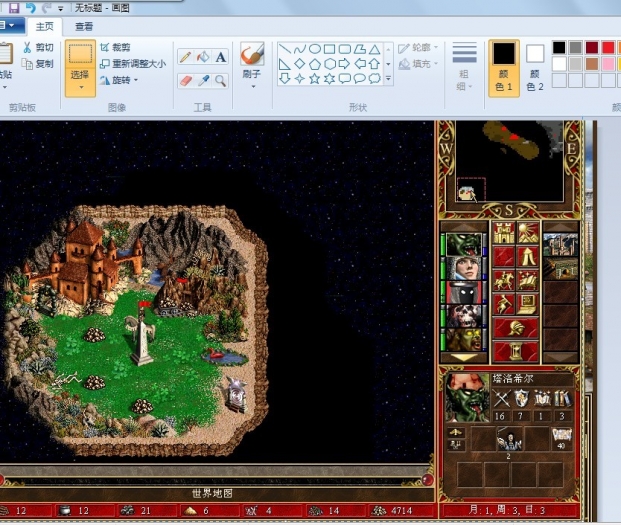
Task: Click the underground/surface view button
Action: [528, 232]
